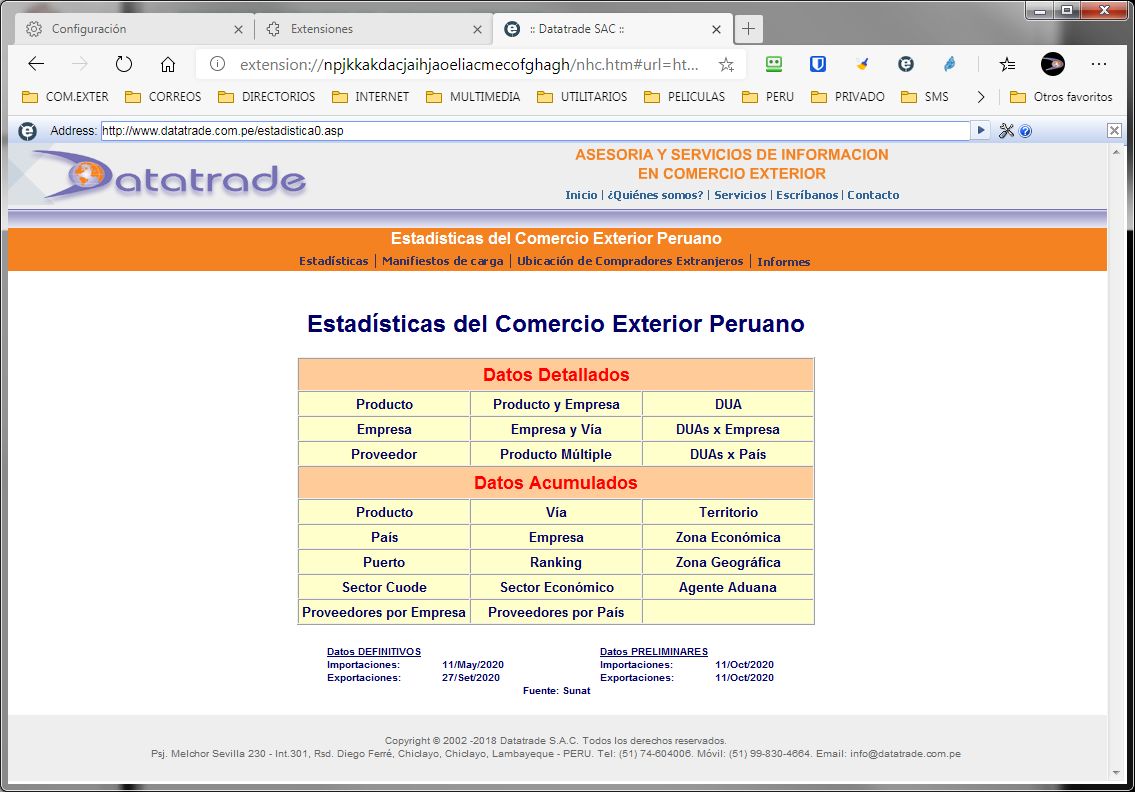
Task: Open the MULTIMEDIA bookmarks folder
Action: 473,96
